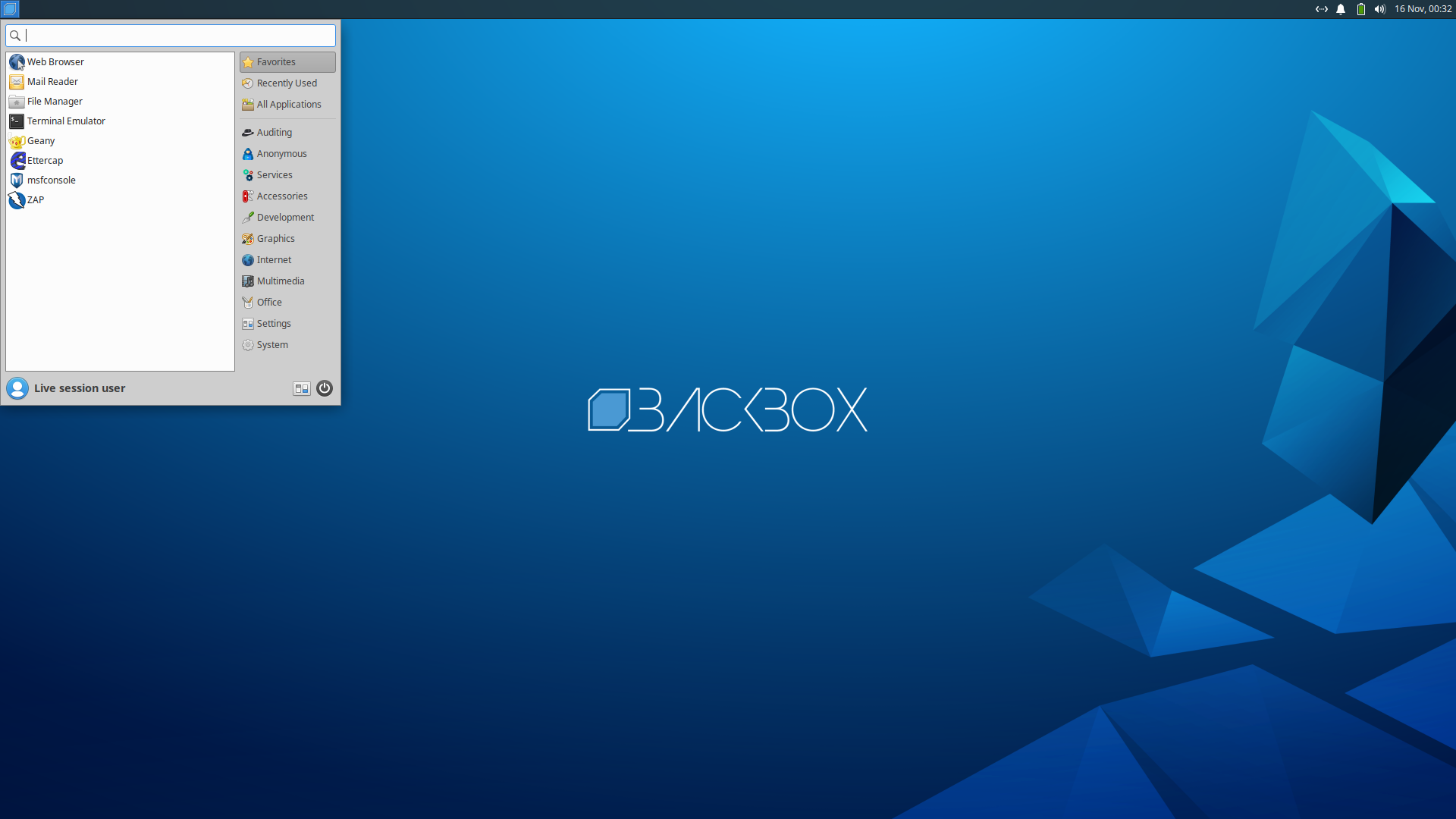Open the File Manager
1456x819 pixels.
coord(54,101)
